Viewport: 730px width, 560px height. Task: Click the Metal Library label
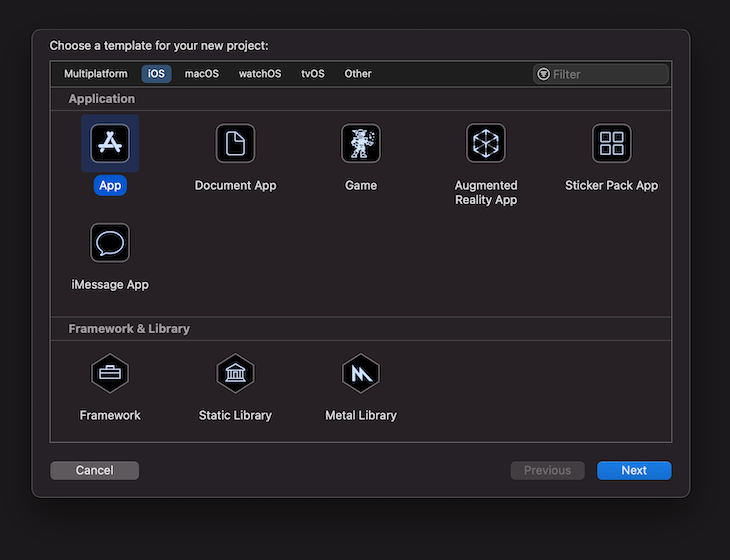point(361,415)
